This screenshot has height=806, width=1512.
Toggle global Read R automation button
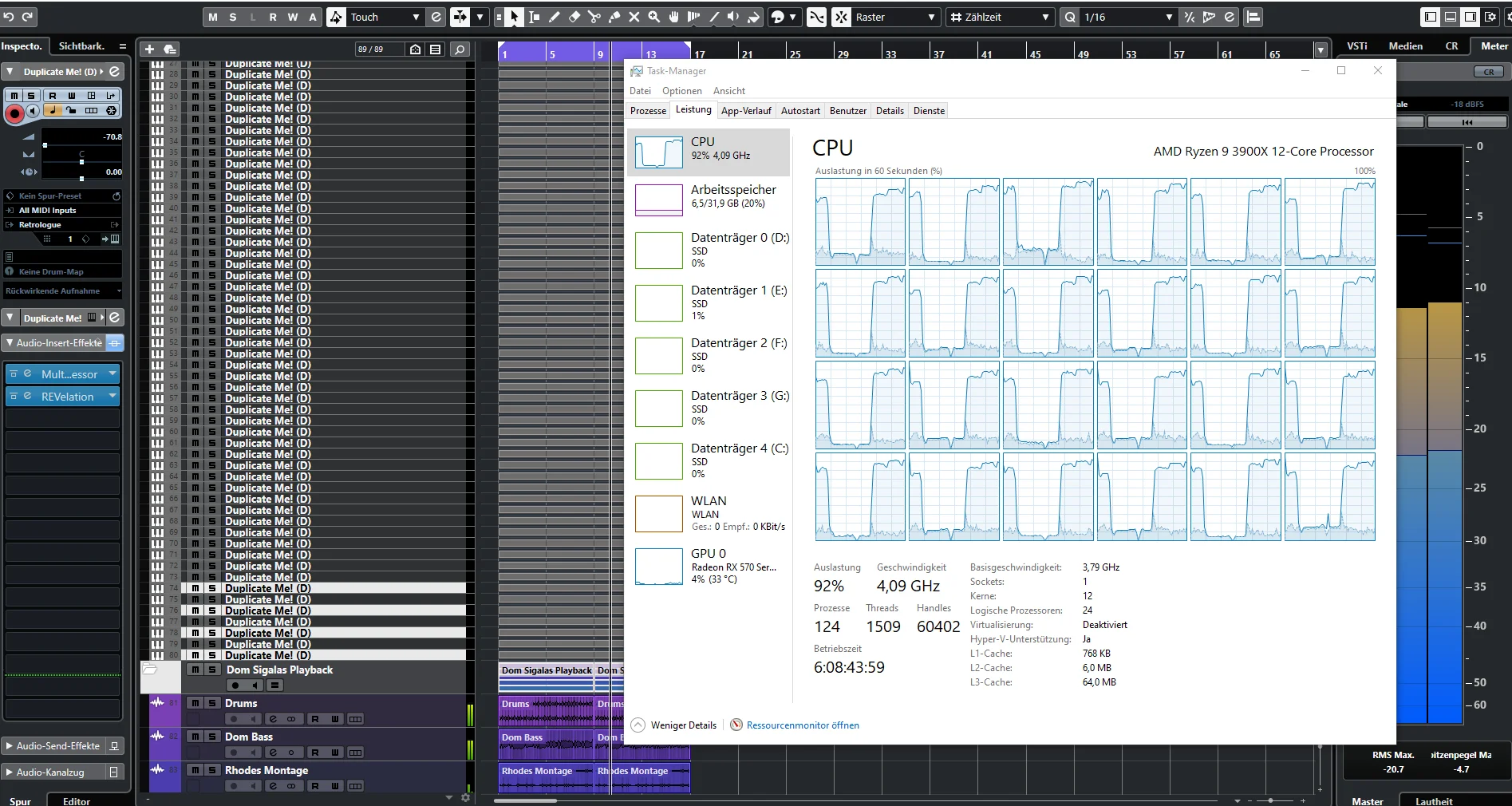(x=273, y=17)
